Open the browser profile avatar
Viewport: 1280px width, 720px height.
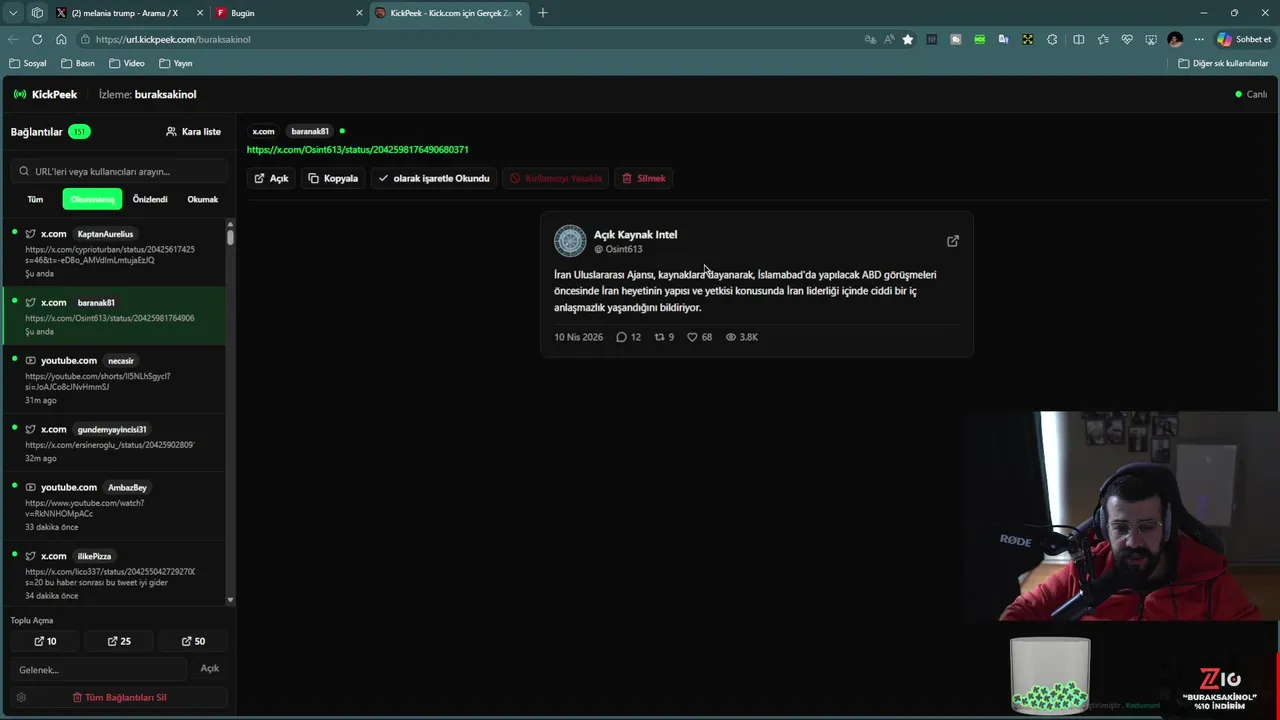(1175, 39)
